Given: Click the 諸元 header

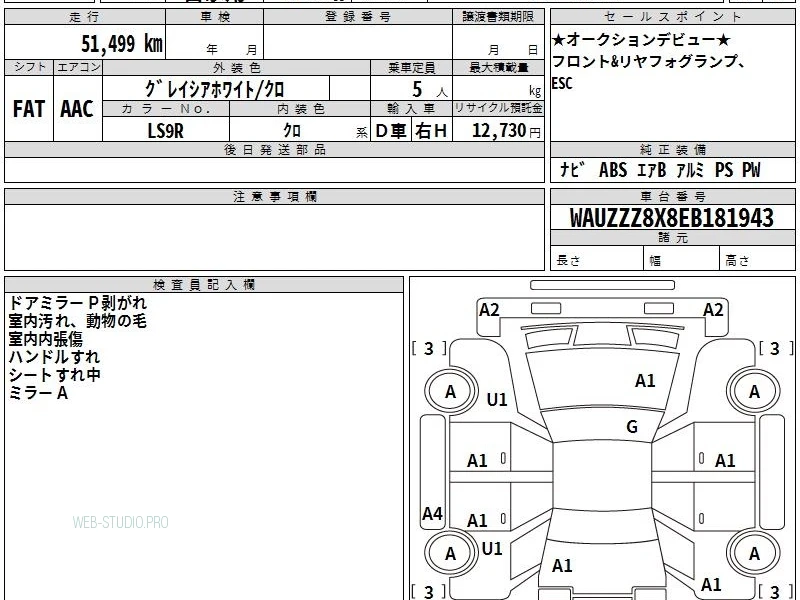Looking at the screenshot, I should [x=672, y=238].
